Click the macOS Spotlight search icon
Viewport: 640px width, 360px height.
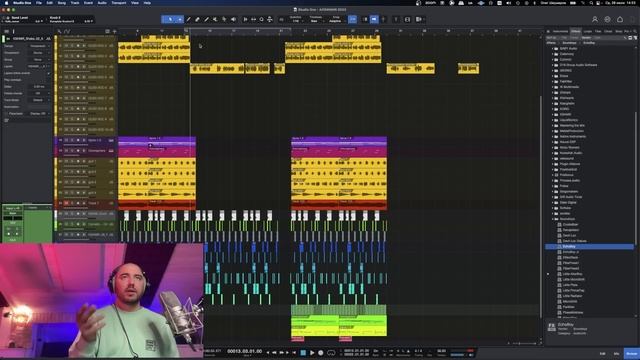coord(591,3)
